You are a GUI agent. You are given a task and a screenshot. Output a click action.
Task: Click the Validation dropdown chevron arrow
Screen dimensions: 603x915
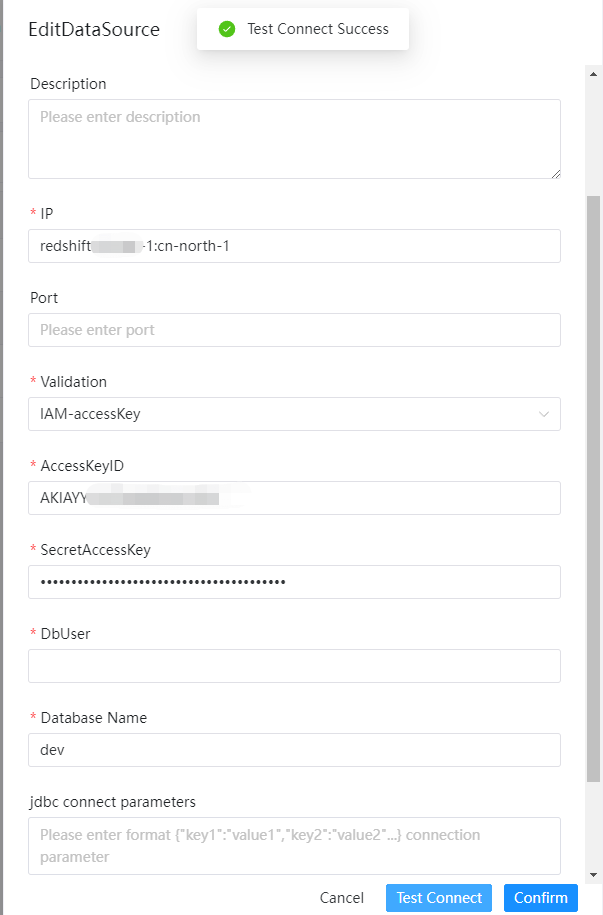pyautogui.click(x=544, y=414)
